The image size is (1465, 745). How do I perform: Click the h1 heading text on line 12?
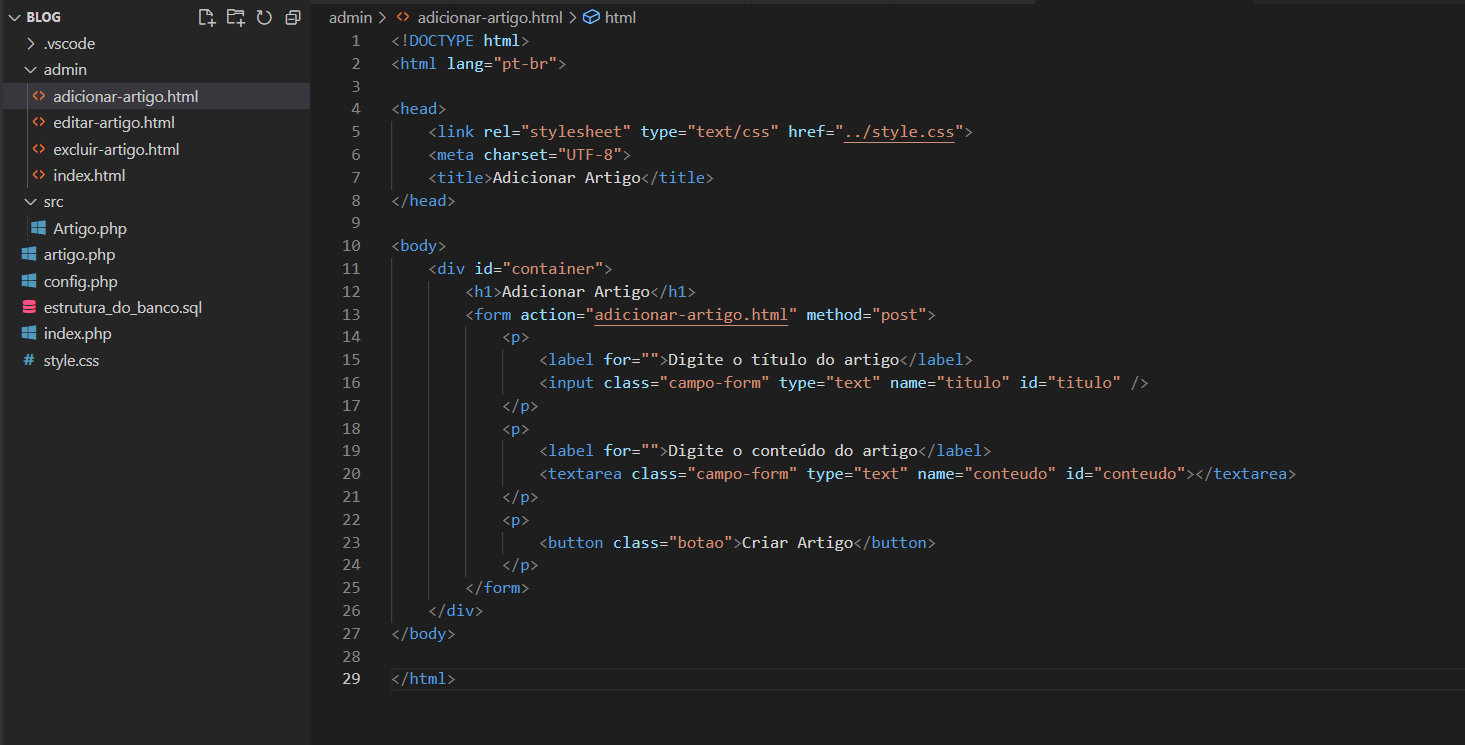click(576, 292)
